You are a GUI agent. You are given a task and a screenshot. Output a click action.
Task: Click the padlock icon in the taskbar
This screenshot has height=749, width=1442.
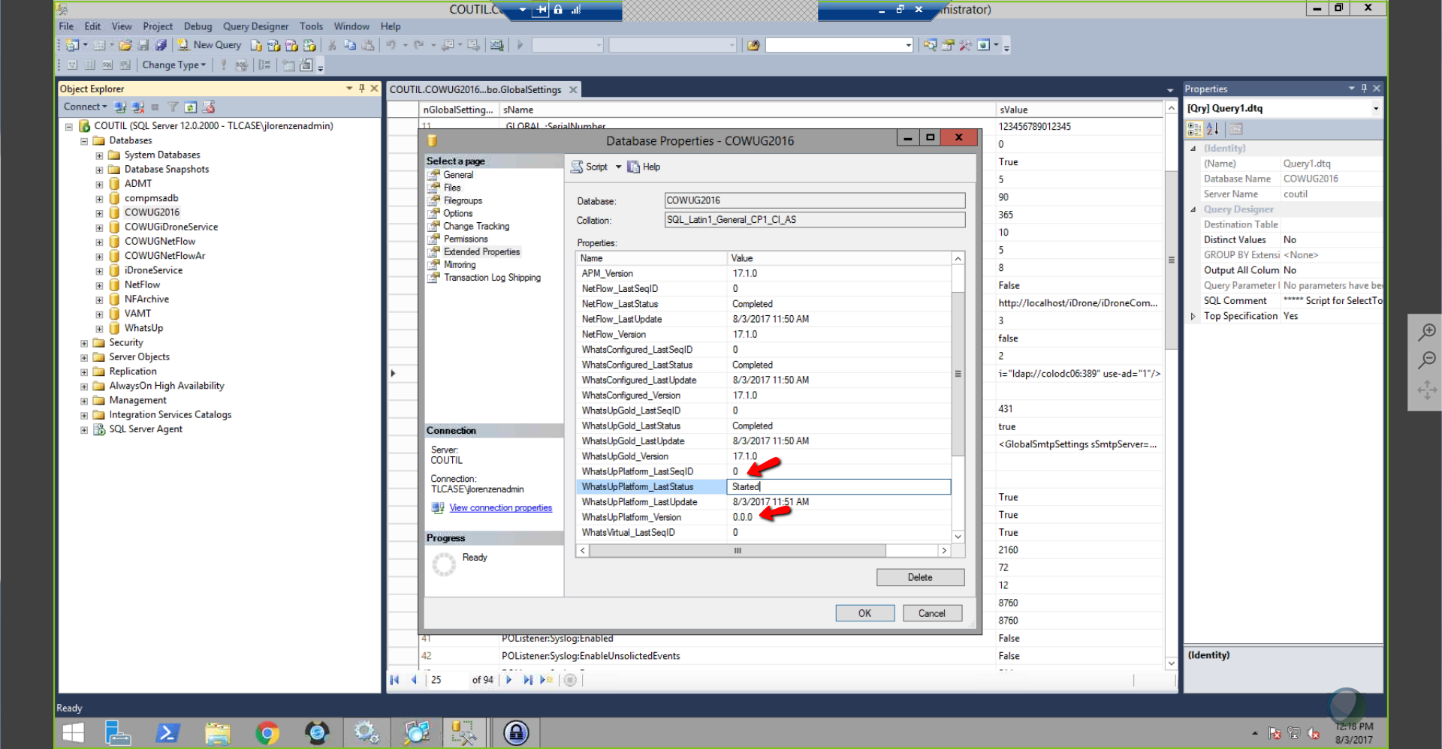(x=516, y=733)
